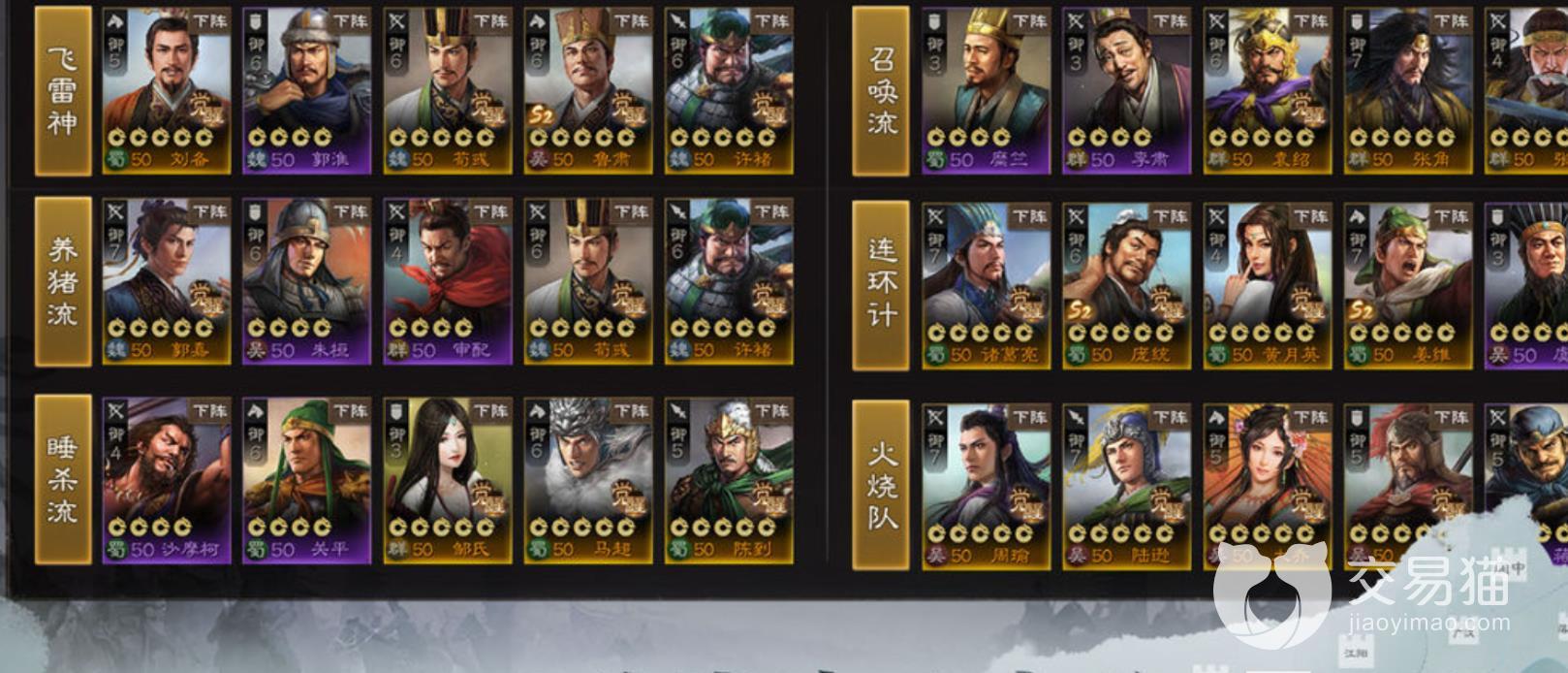Remove 周瑜 with his 下阵 button

[1029, 416]
